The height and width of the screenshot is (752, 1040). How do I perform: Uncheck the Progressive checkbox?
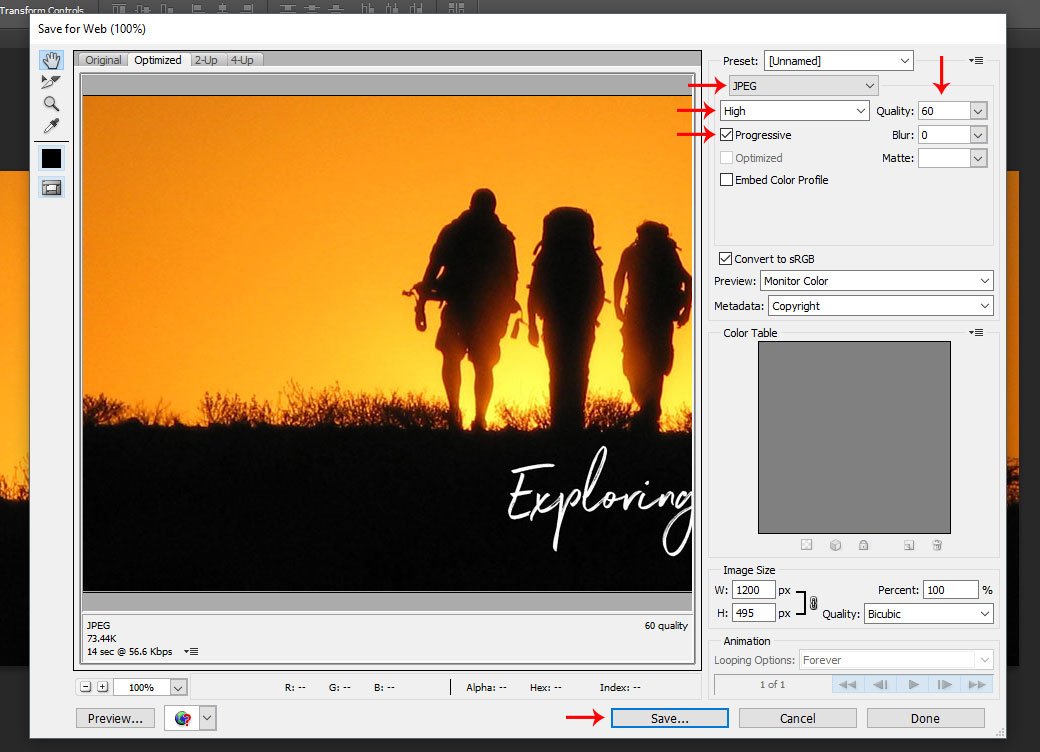[726, 135]
